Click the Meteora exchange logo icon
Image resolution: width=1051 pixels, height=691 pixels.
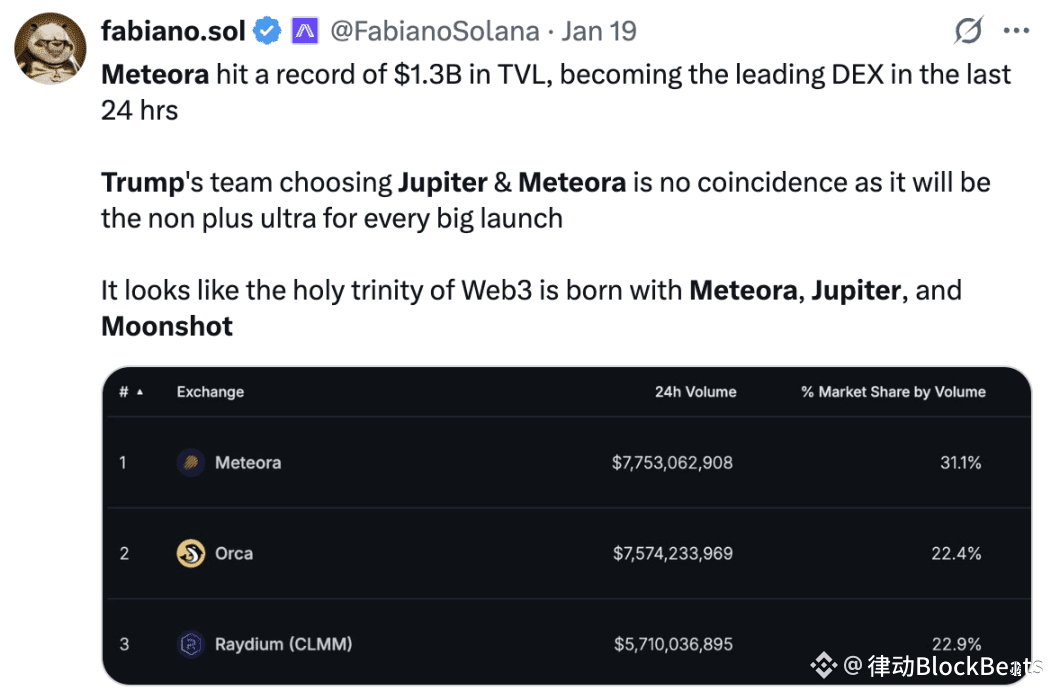pyautogui.click(x=191, y=463)
